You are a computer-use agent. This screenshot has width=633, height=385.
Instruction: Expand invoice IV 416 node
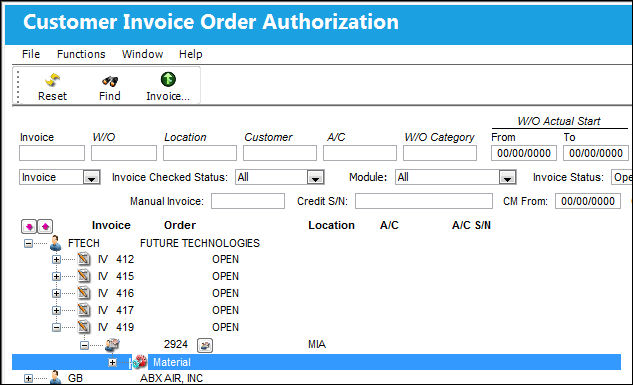click(57, 293)
